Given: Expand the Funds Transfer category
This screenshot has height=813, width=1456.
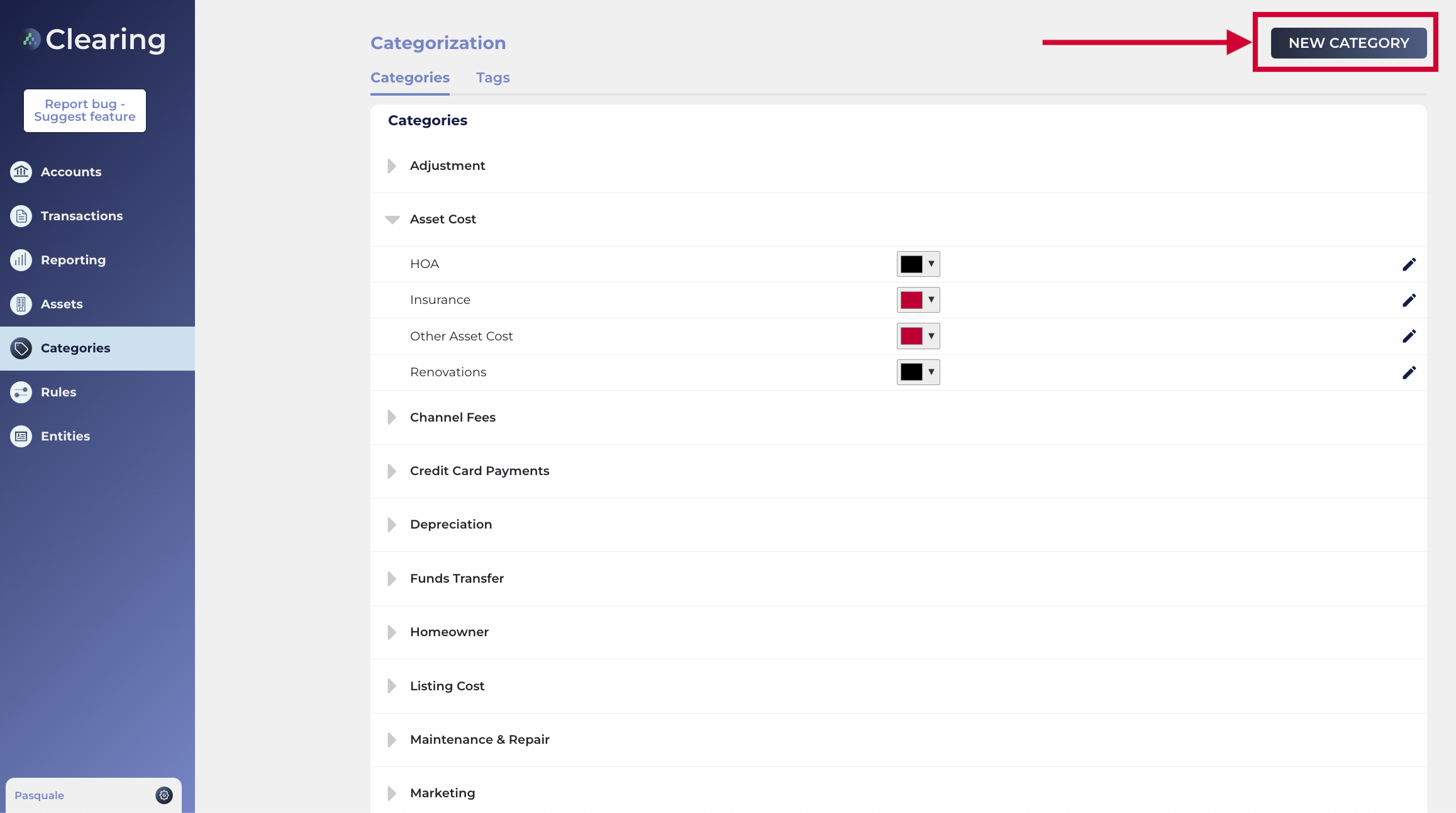Looking at the screenshot, I should tap(392, 578).
